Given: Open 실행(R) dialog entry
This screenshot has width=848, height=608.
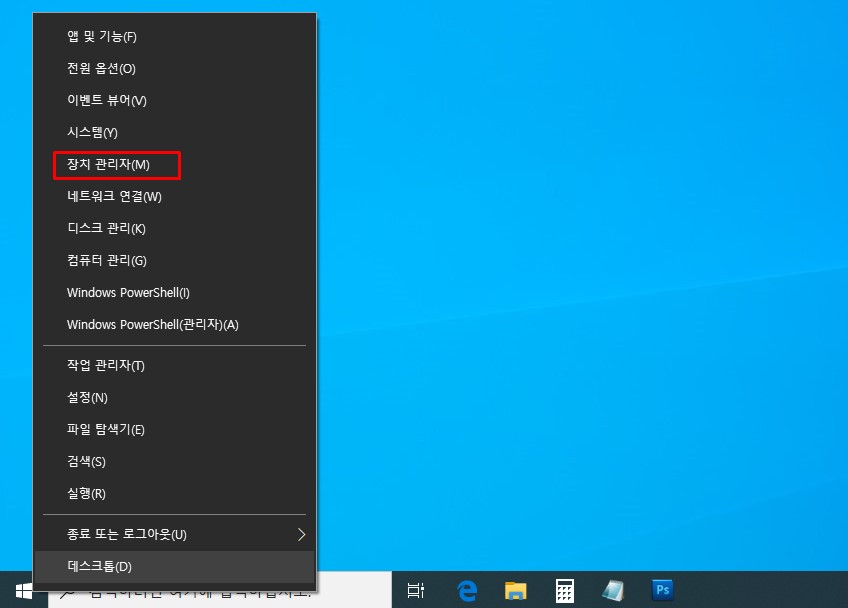Looking at the screenshot, I should [x=175, y=493].
